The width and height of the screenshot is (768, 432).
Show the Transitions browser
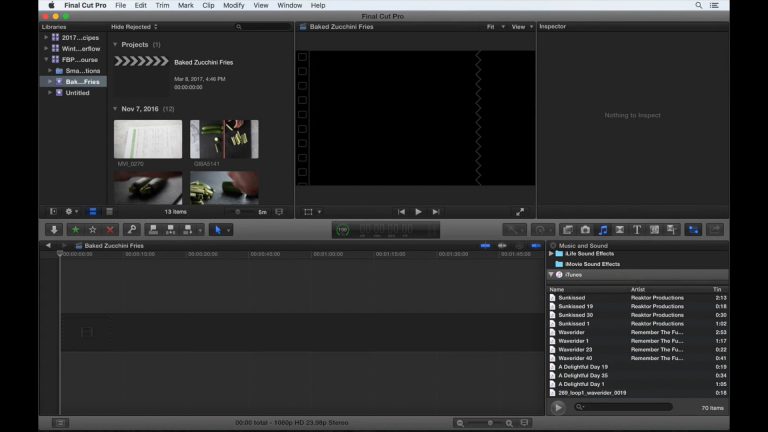tap(620, 230)
